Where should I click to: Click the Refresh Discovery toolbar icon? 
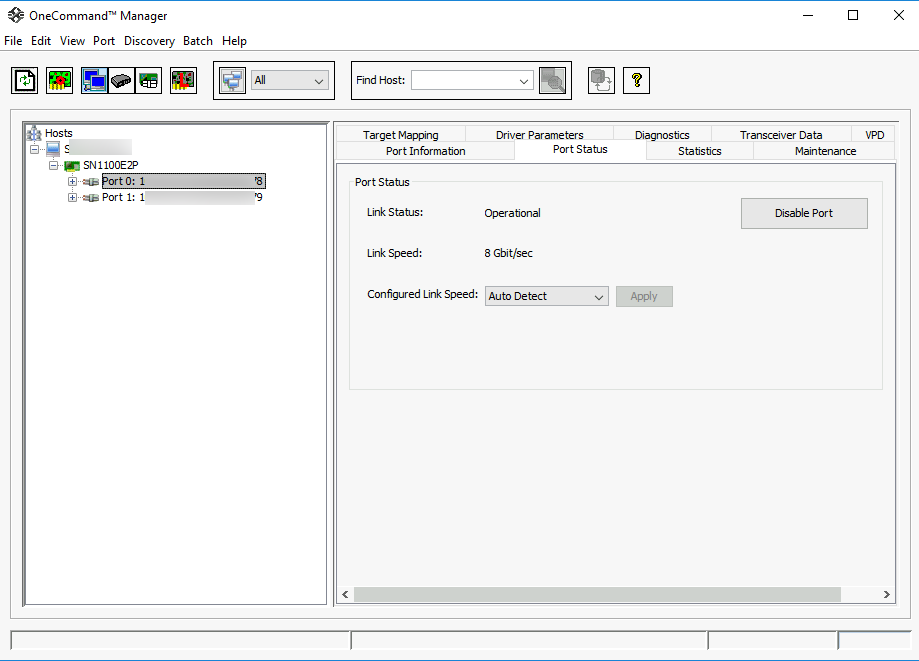click(x=25, y=80)
